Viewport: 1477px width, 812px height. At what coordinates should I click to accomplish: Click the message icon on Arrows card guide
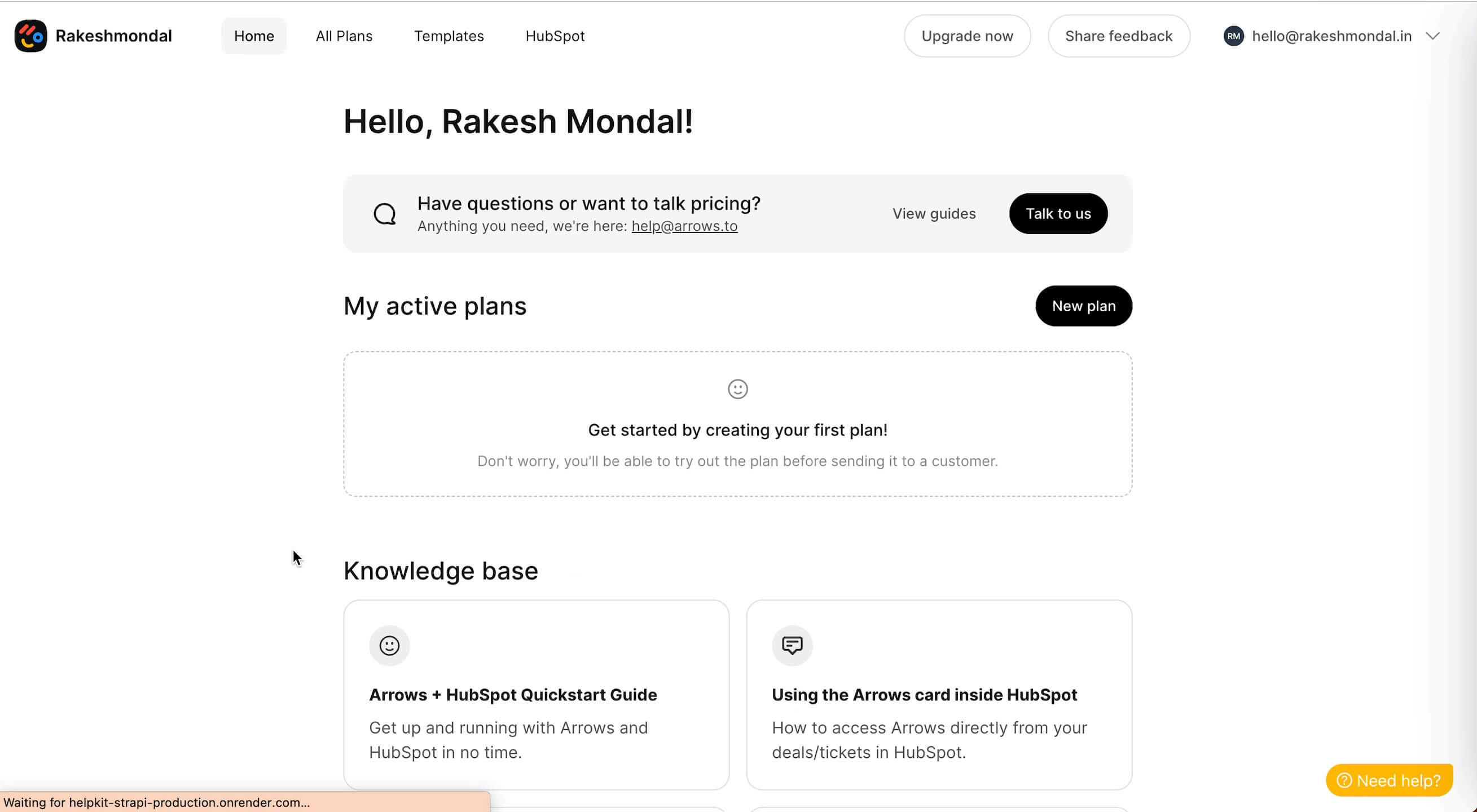click(792, 645)
